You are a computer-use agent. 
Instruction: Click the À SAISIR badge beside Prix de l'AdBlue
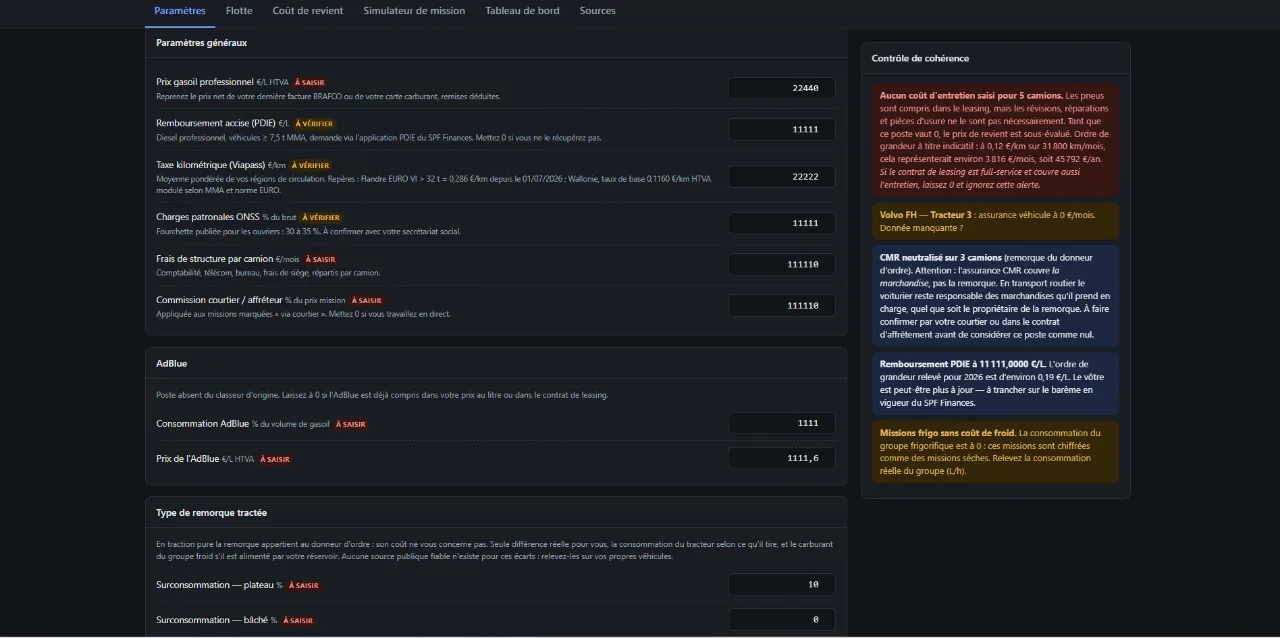(x=275, y=459)
